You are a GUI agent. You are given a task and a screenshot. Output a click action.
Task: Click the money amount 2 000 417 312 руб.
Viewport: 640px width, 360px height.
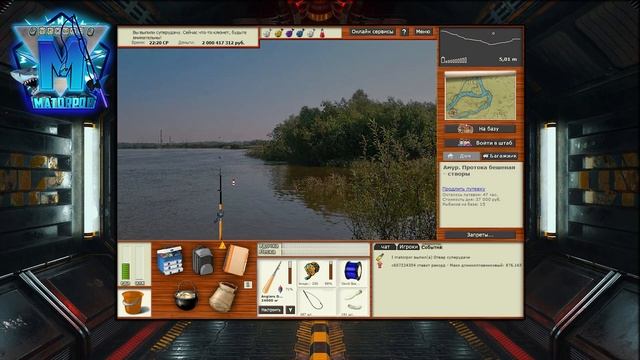click(223, 42)
